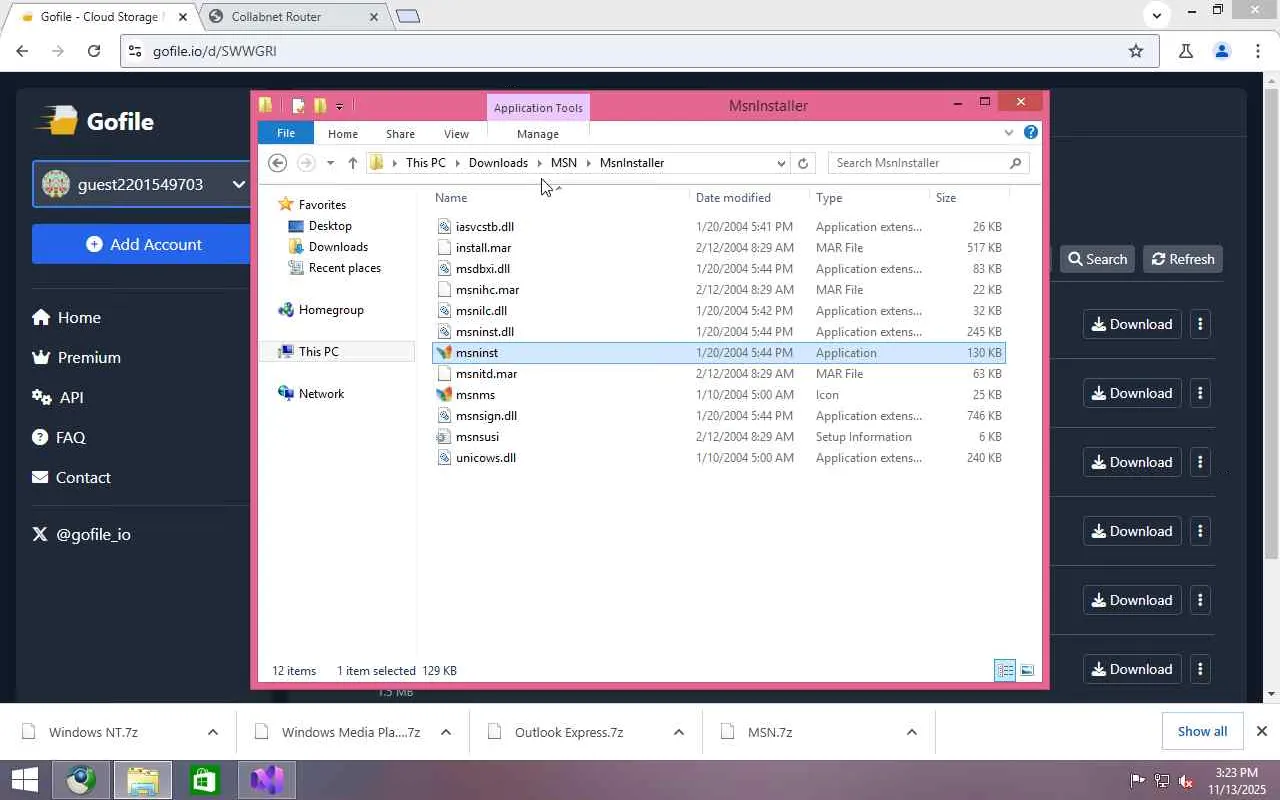Switch Explorer to details view
This screenshot has height=800, width=1280.
tap(1005, 670)
